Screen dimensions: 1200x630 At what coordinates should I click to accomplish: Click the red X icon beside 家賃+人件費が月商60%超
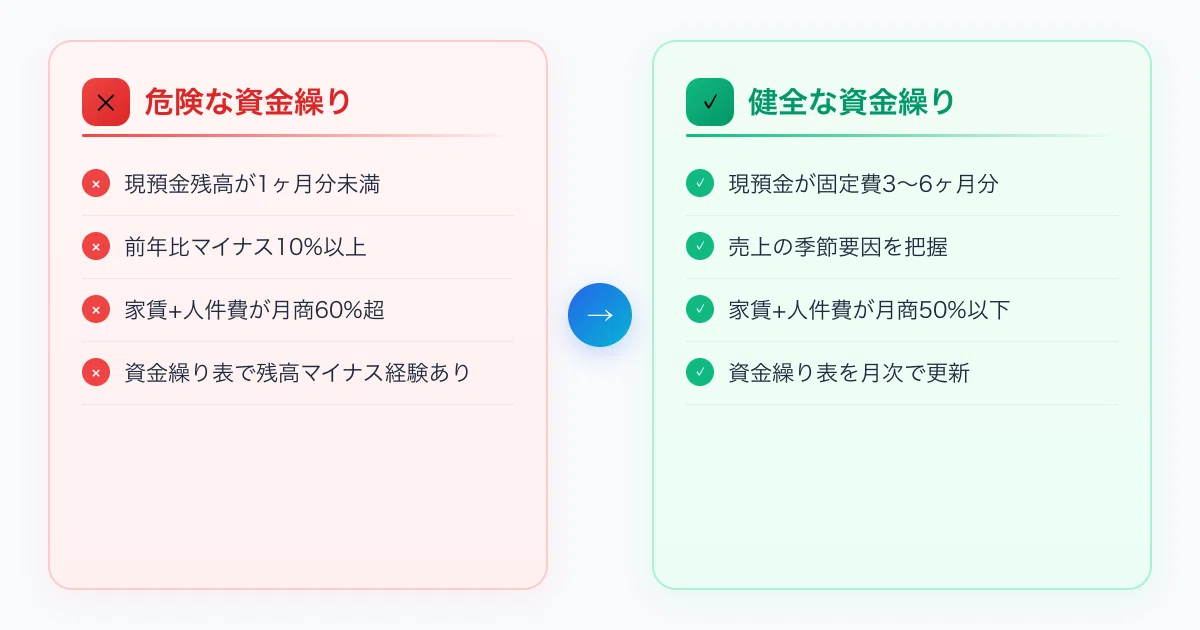pos(96,310)
